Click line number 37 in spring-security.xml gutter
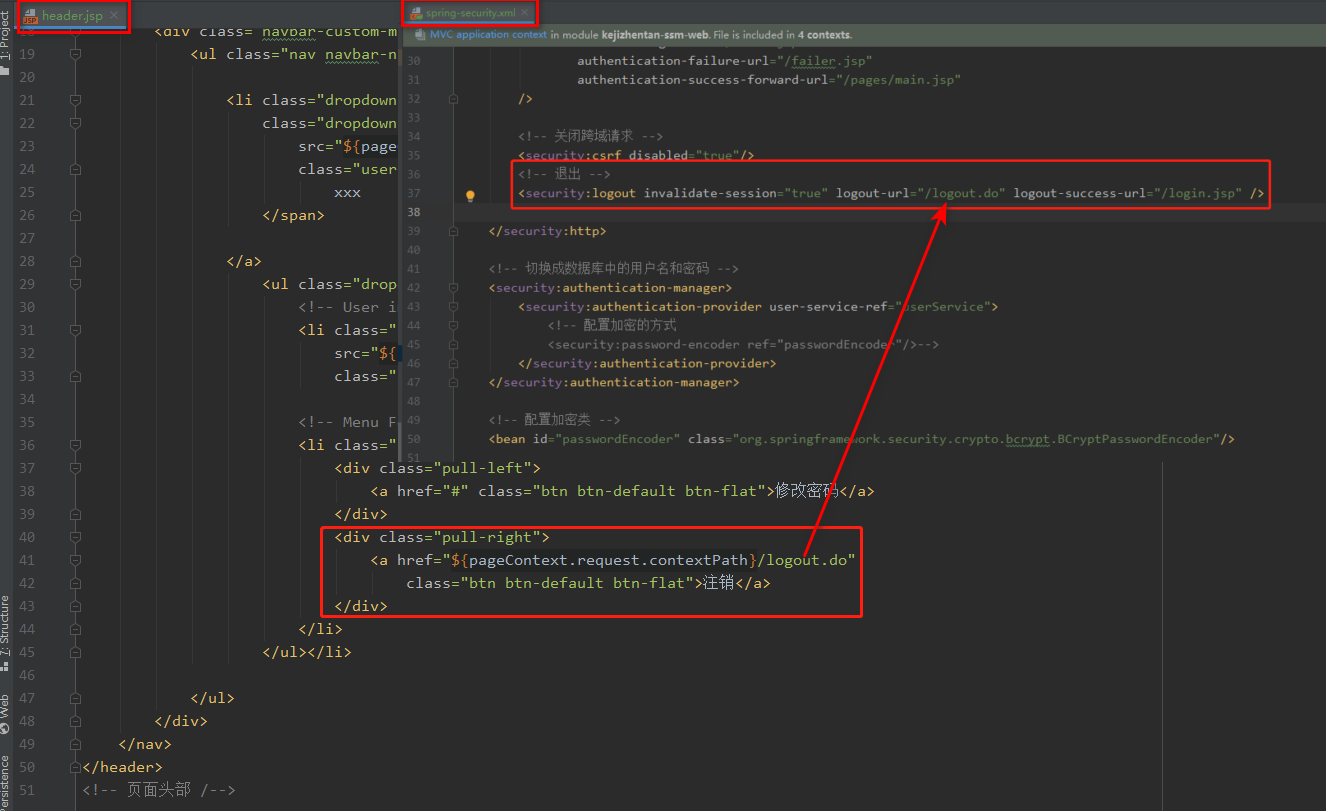The image size is (1326, 811). click(414, 193)
